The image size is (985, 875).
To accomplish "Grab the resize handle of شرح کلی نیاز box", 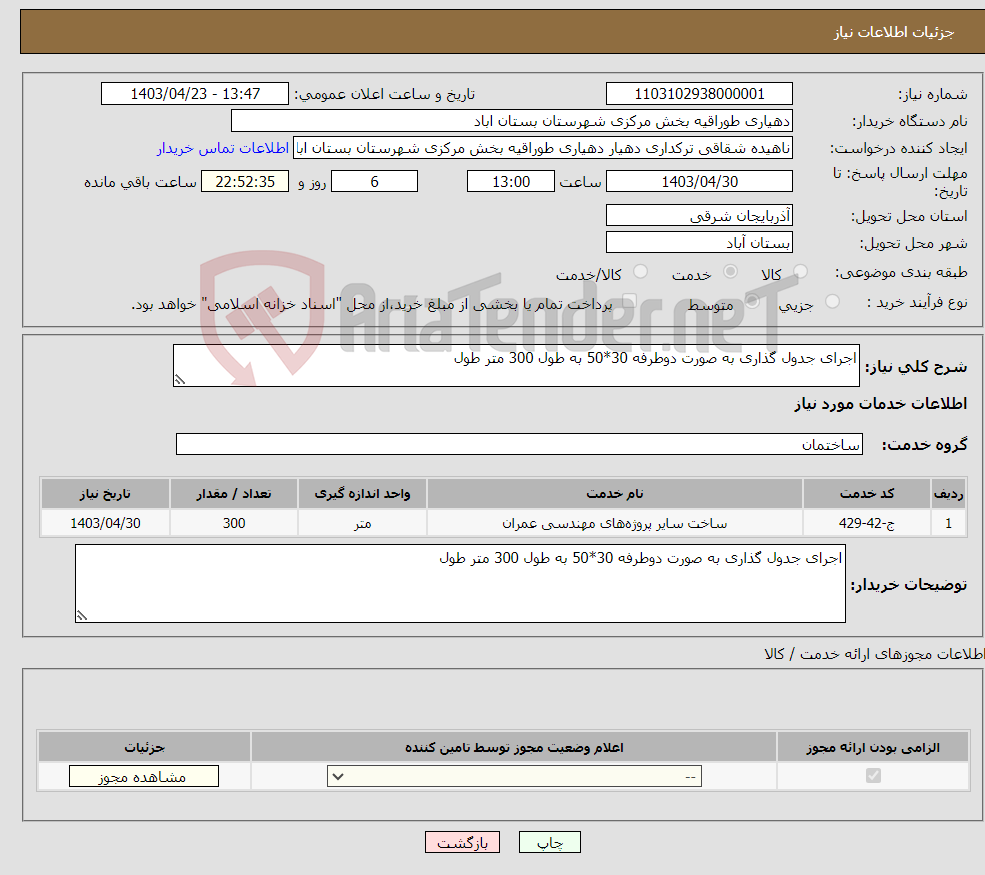I will coord(180,379).
